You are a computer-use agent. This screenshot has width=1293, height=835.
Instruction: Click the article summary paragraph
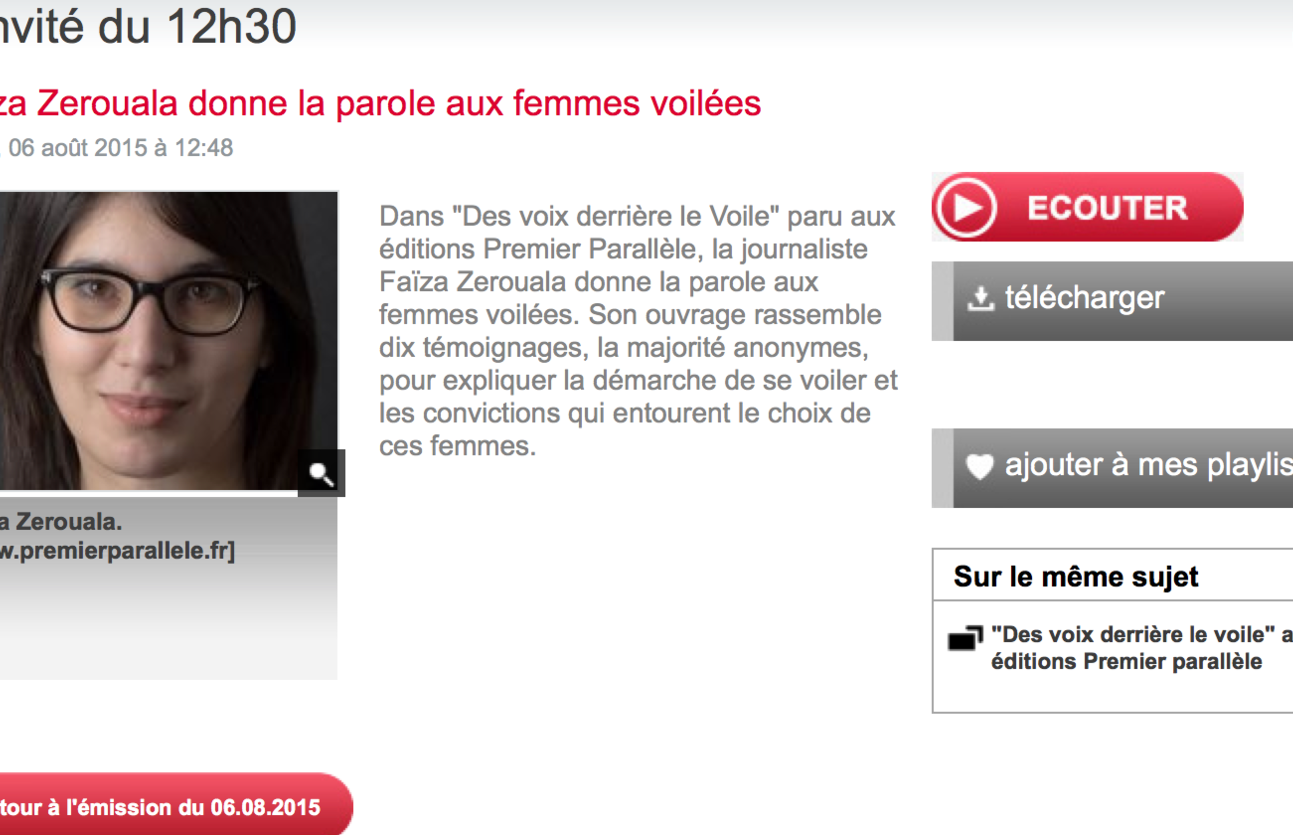(638, 331)
